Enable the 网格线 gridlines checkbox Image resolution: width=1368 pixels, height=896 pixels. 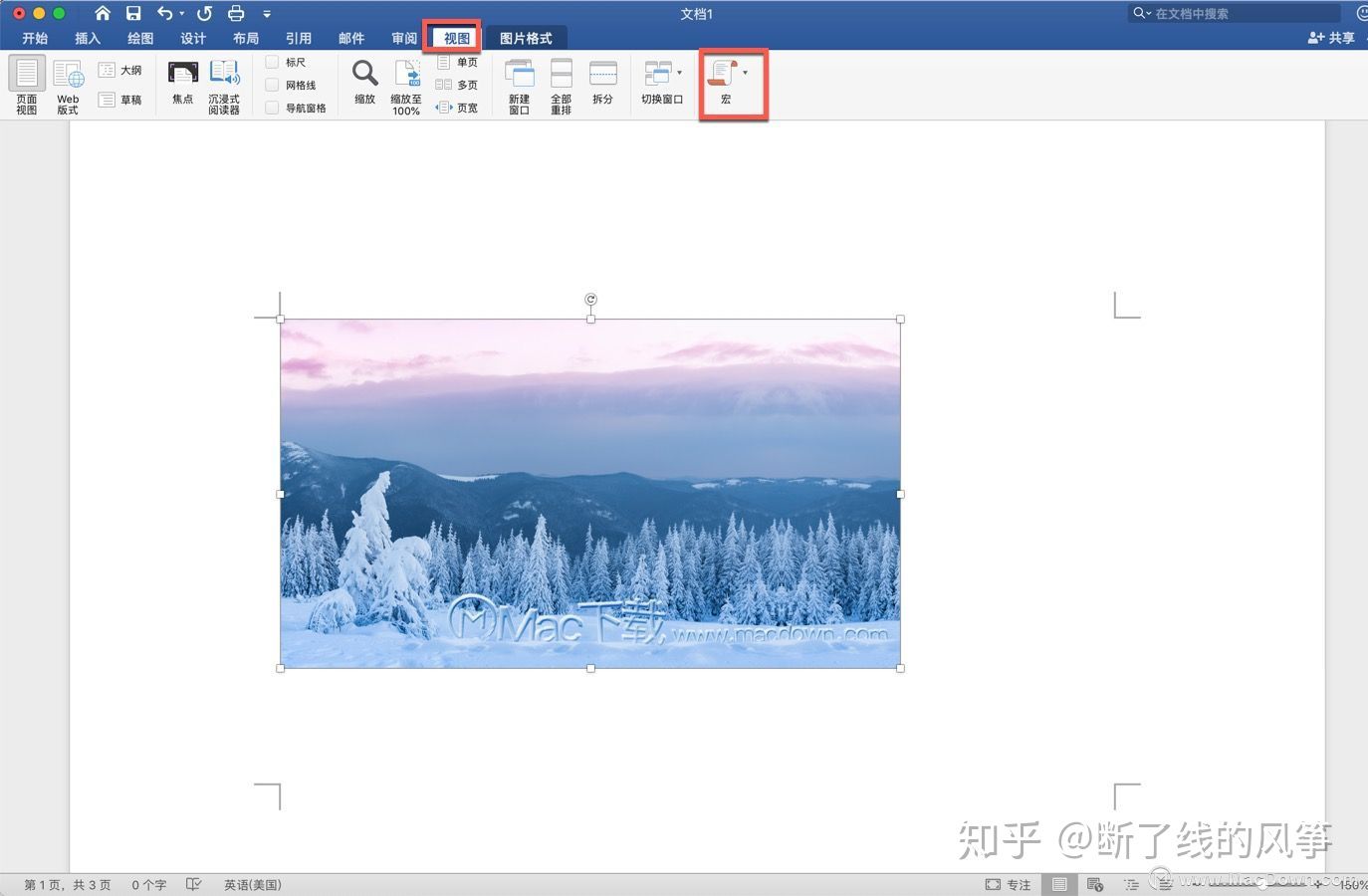coord(272,85)
